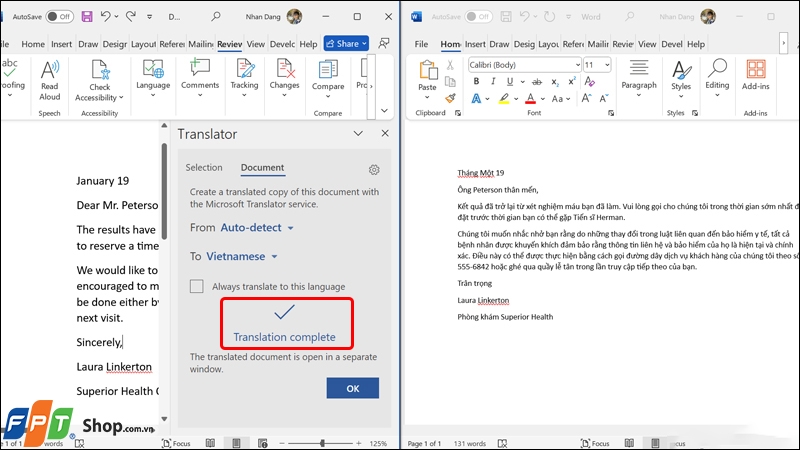800x450 pixels.
Task: Open the comments pane icon beside Share
Action: (384, 43)
